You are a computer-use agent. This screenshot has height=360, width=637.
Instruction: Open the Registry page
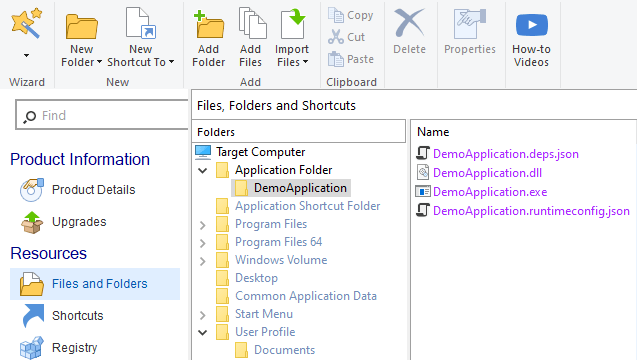tap(75, 348)
